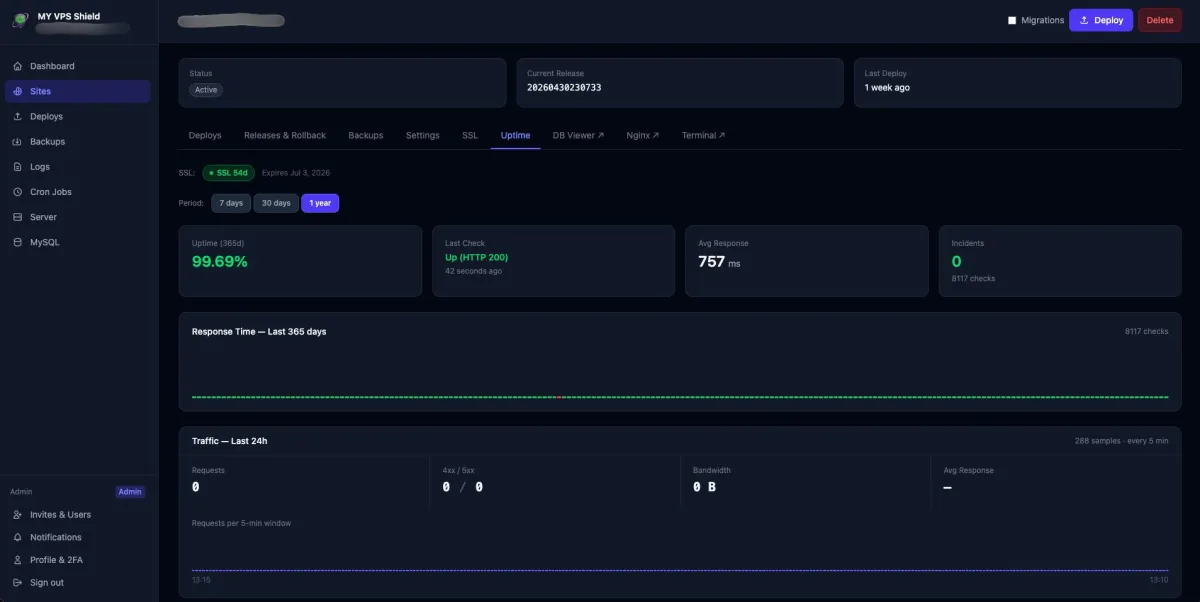1200x602 pixels.
Task: Open Cron Jobs page
Action: (x=78, y=192)
